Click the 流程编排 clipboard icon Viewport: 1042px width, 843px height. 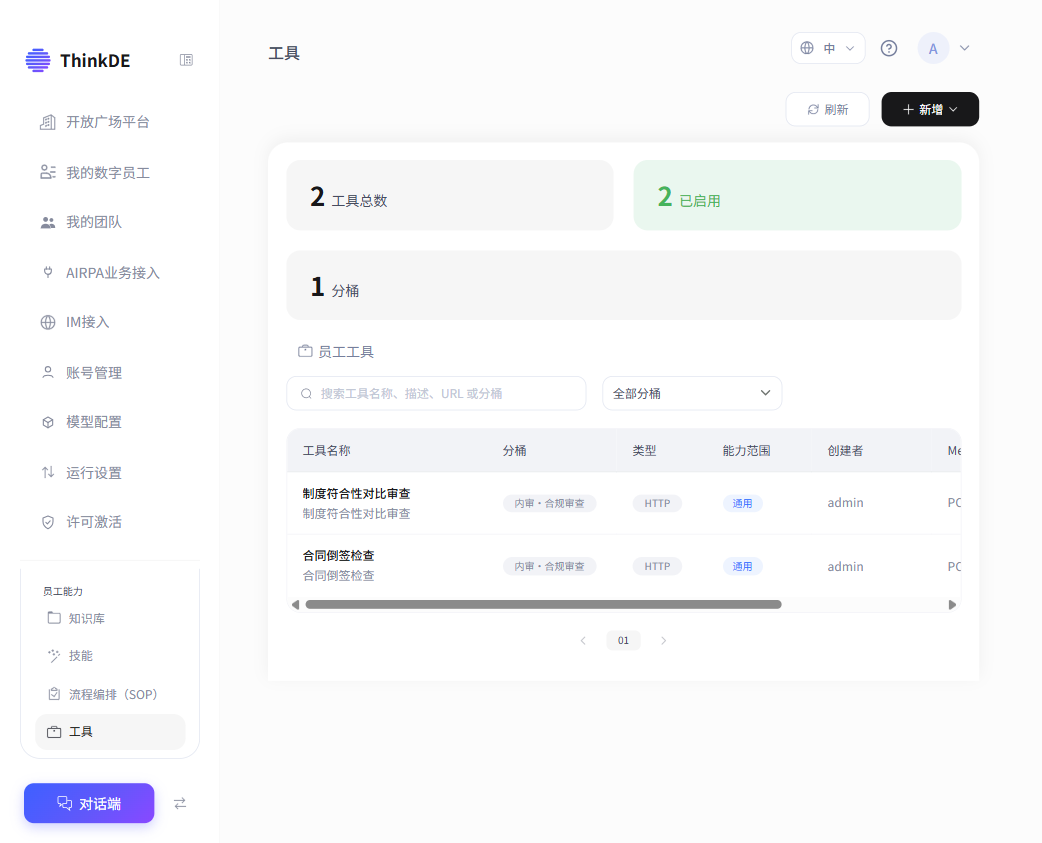pyautogui.click(x=54, y=694)
